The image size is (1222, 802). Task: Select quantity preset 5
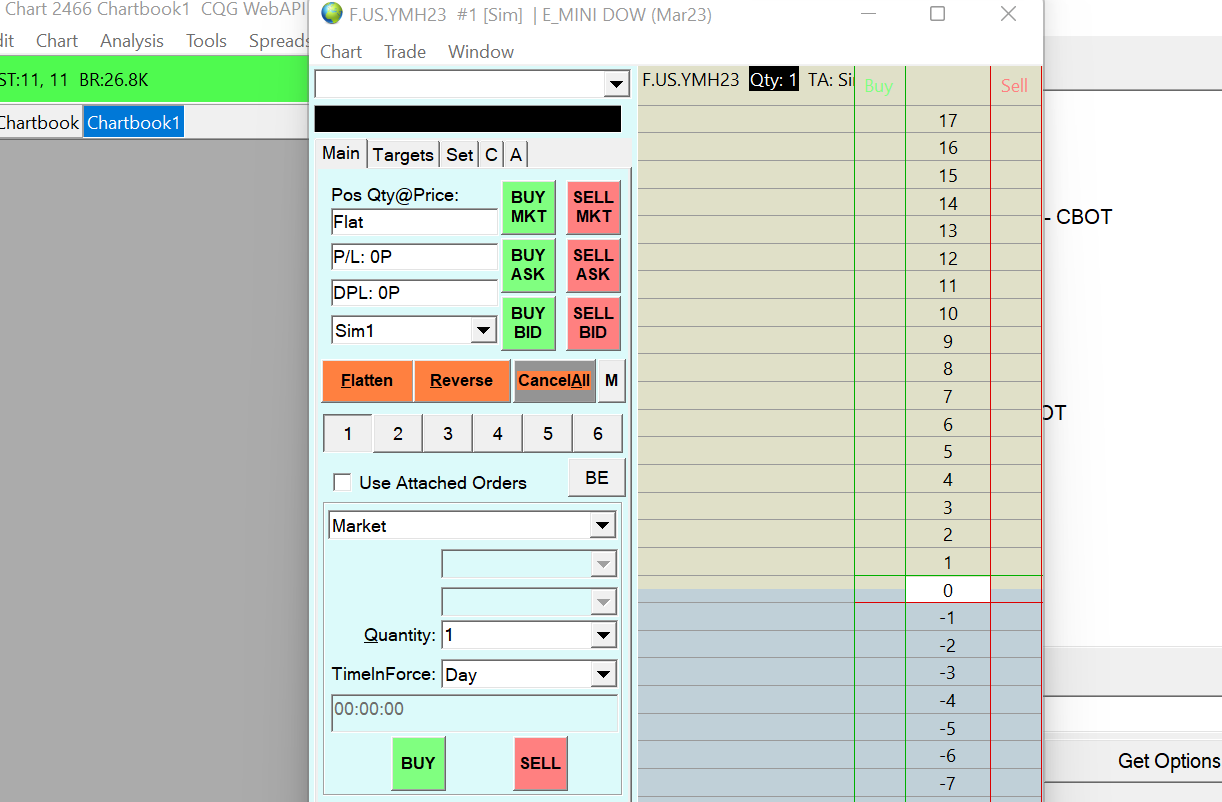point(548,434)
